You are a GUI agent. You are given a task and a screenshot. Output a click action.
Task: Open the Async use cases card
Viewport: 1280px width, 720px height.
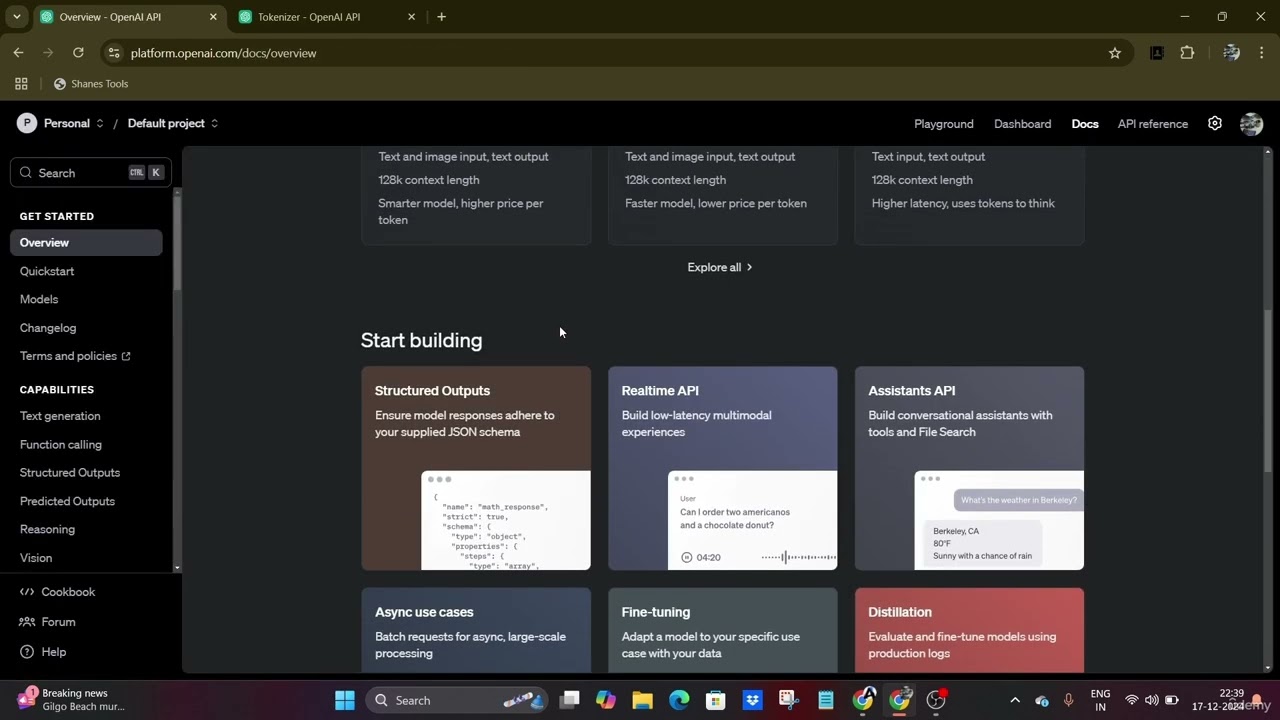pos(476,630)
